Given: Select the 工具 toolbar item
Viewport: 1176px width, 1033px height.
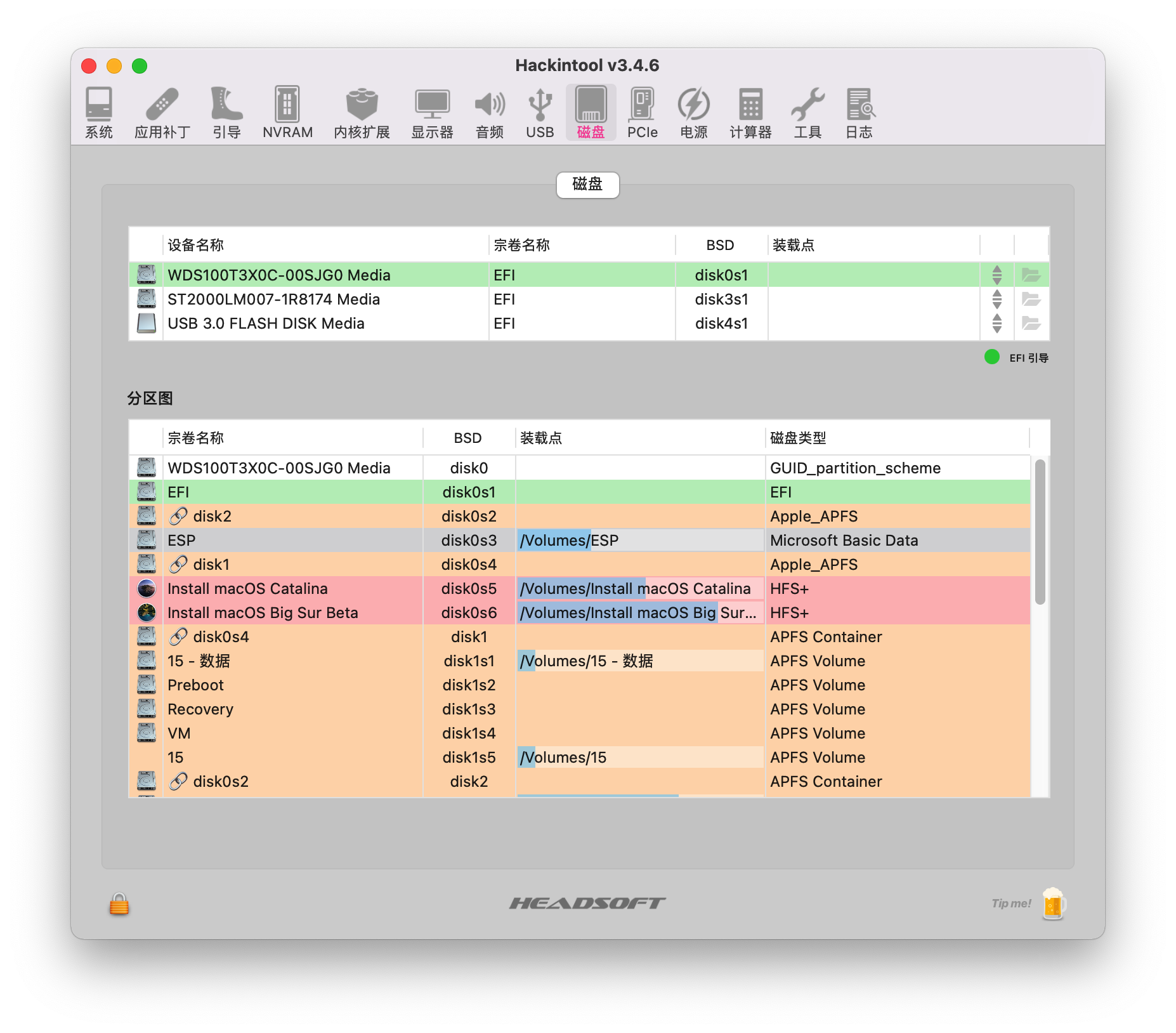Looking at the screenshot, I should pyautogui.click(x=807, y=113).
